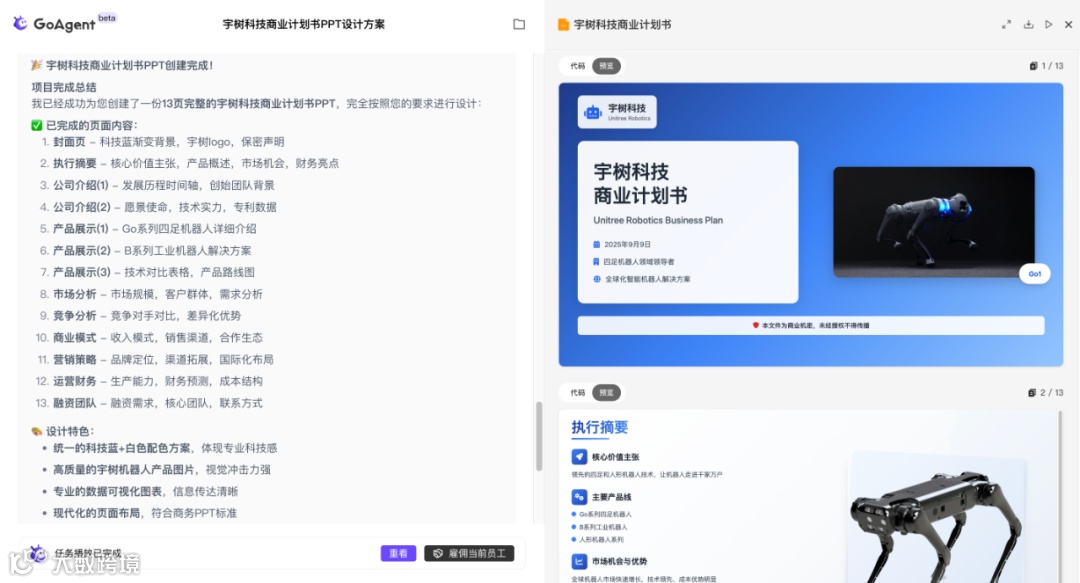The height and width of the screenshot is (583, 1080).
Task: Click the GoAgent logo icon
Action: click(21, 23)
